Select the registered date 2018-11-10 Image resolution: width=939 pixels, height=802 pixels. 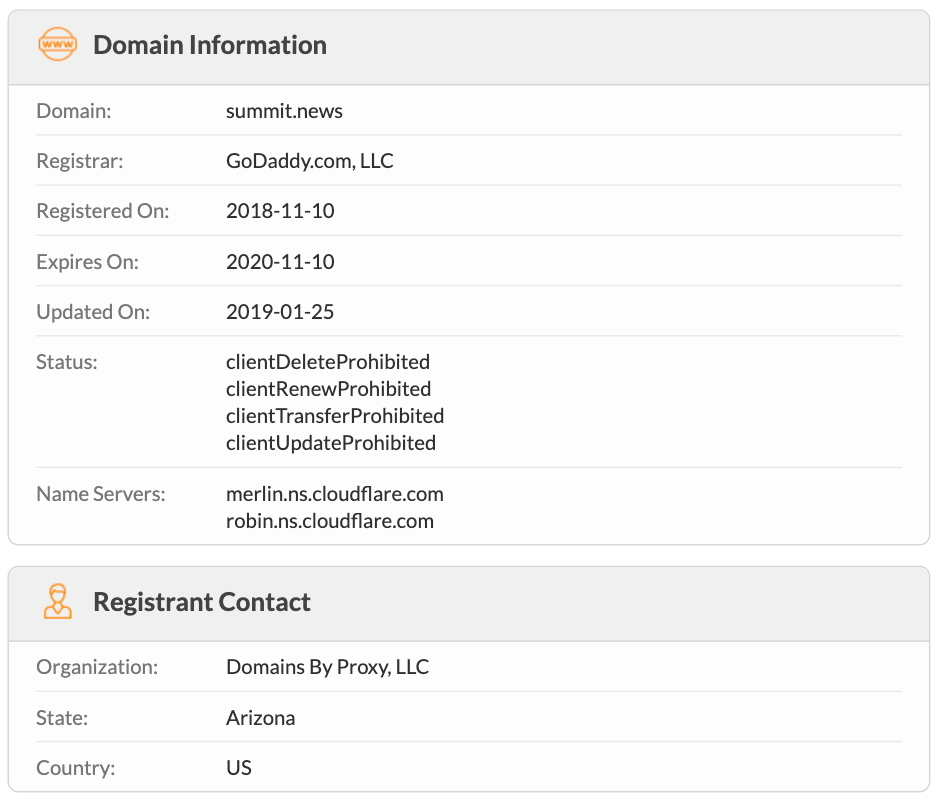(280, 211)
